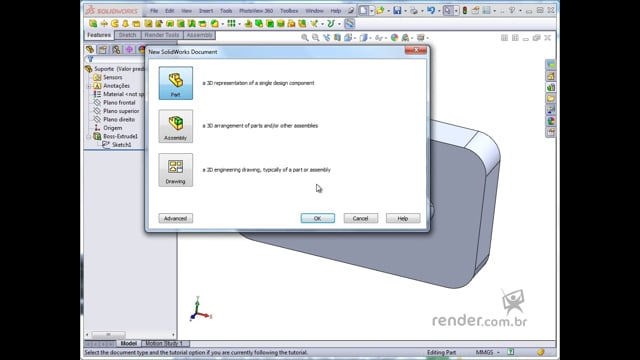
Task: Expand the Open file dropdown arrow
Action: click(x=388, y=11)
